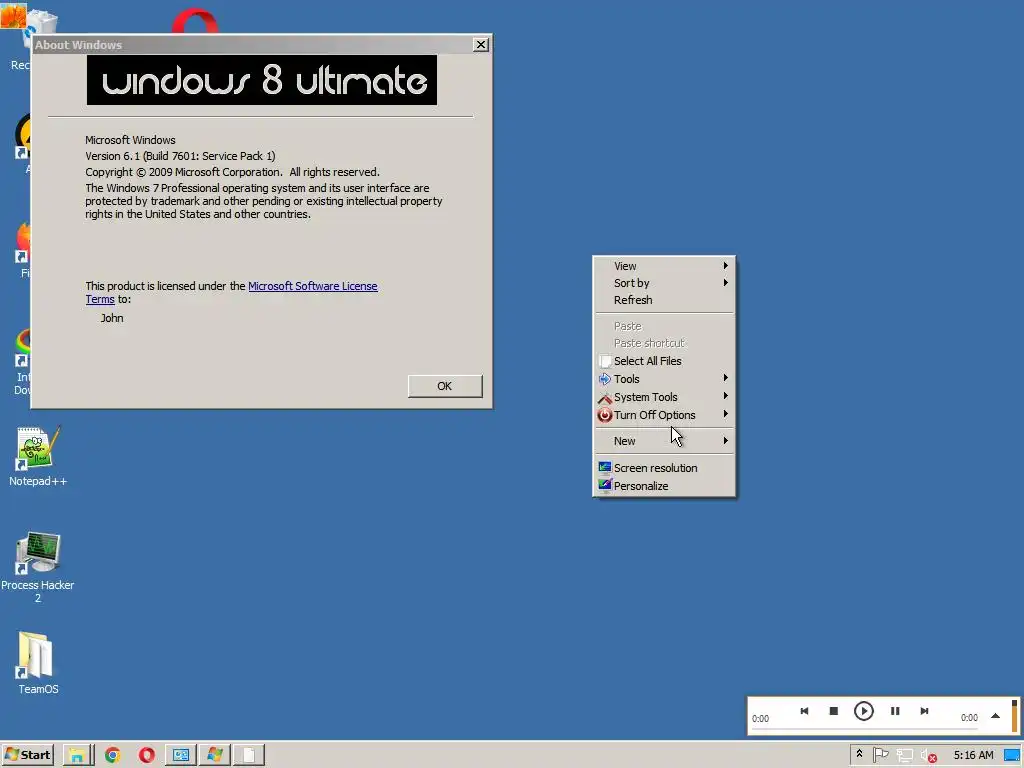
Task: Click the Personalize menu icon
Action: [605, 485]
